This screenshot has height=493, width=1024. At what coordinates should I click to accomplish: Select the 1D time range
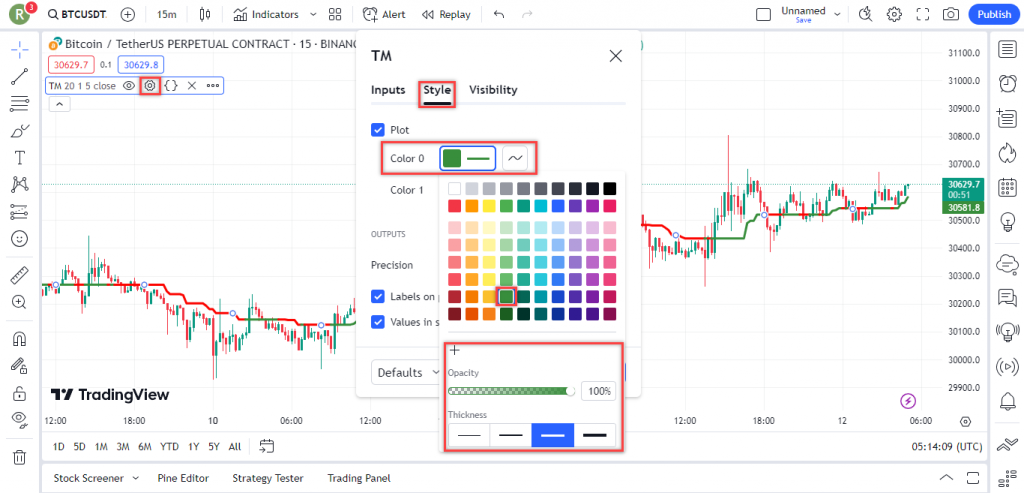click(59, 447)
